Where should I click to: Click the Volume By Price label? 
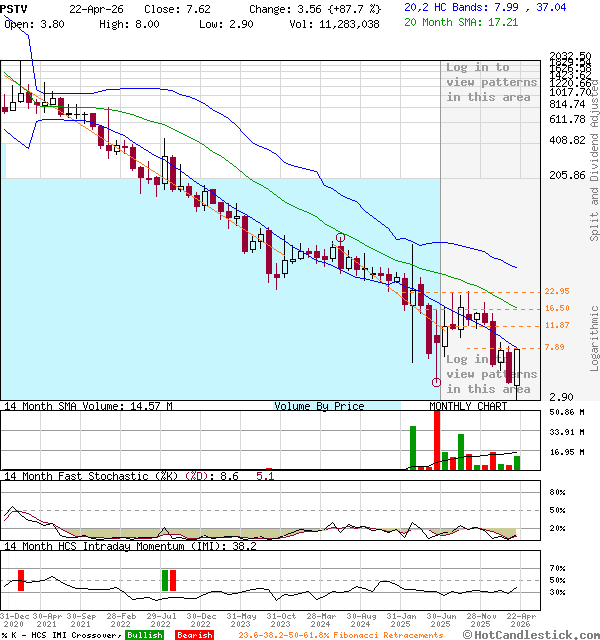[319, 406]
